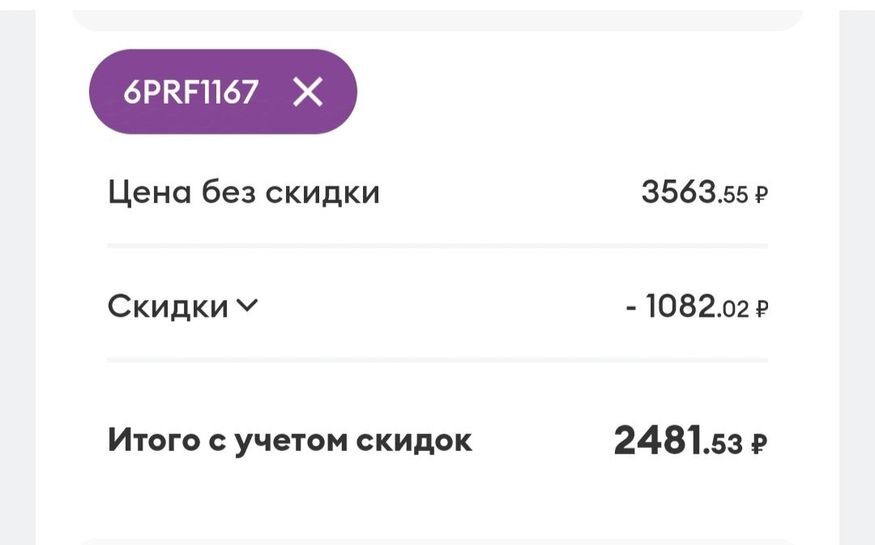Click the minus sign before 1082.02
The width and height of the screenshot is (875, 545).
pos(631,307)
